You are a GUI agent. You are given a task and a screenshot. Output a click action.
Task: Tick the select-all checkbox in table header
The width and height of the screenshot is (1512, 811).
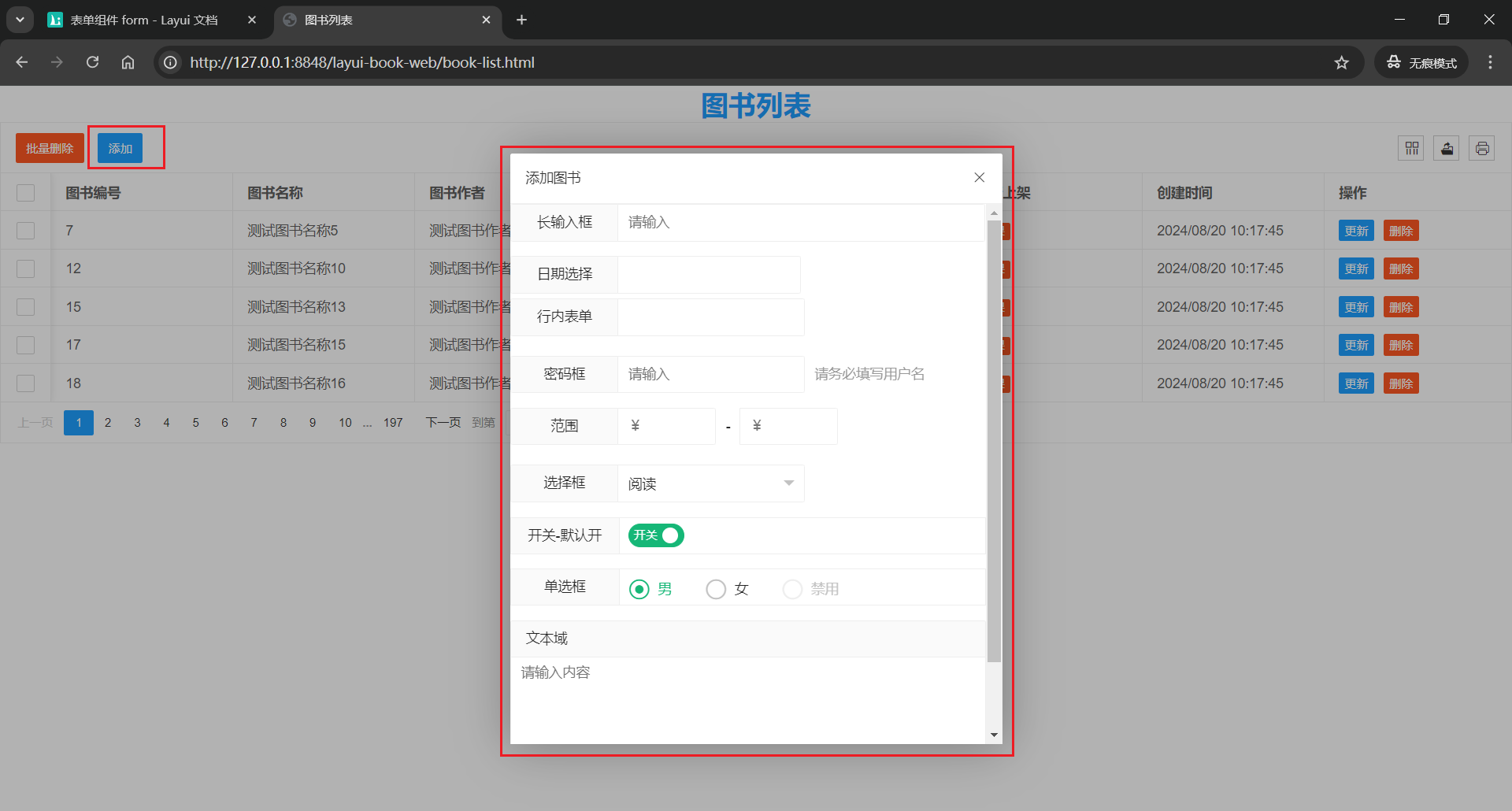(x=26, y=193)
